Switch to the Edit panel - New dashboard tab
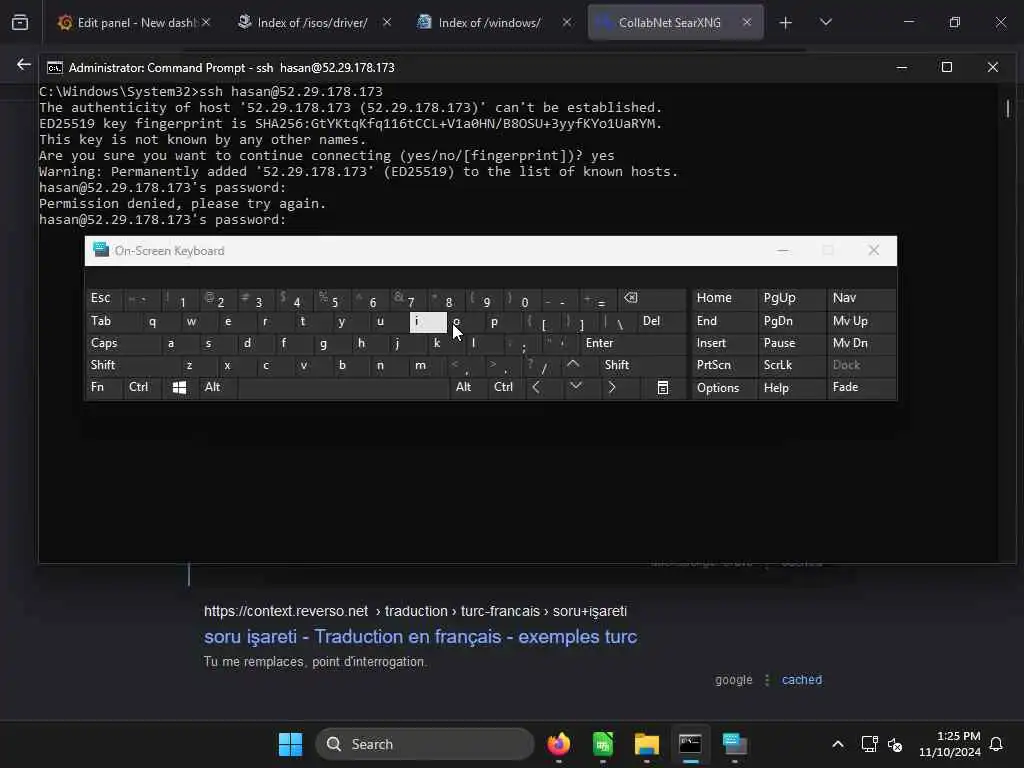The height and width of the screenshot is (768, 1024). point(134,22)
